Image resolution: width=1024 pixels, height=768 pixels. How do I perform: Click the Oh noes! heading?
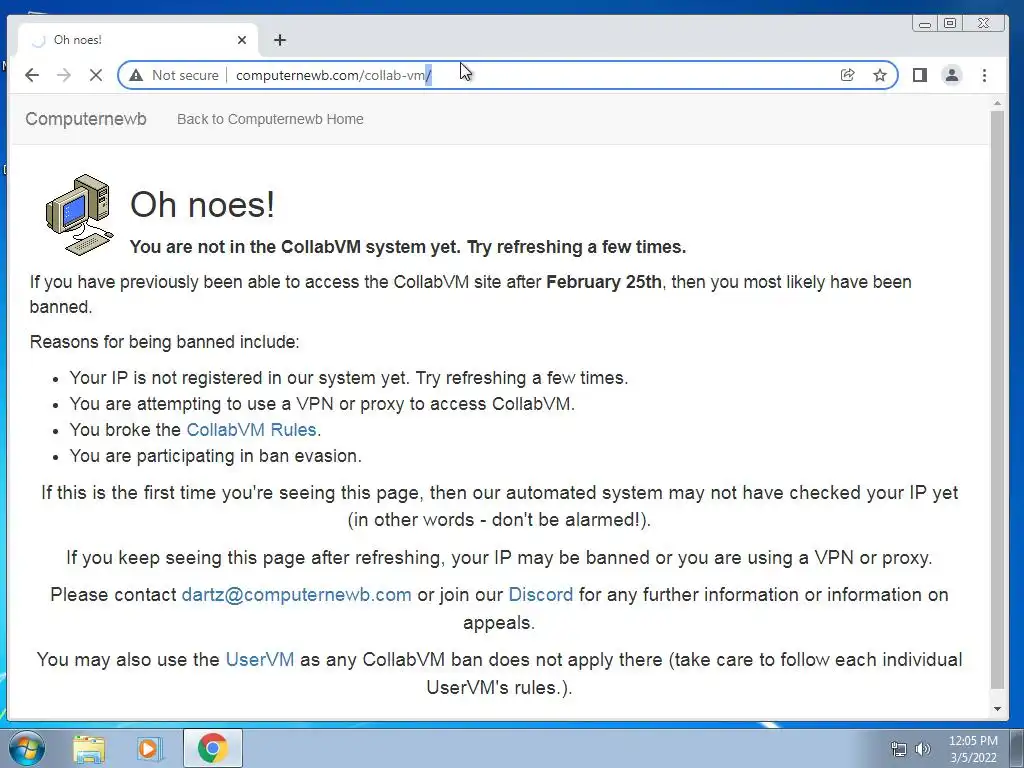[x=202, y=204]
